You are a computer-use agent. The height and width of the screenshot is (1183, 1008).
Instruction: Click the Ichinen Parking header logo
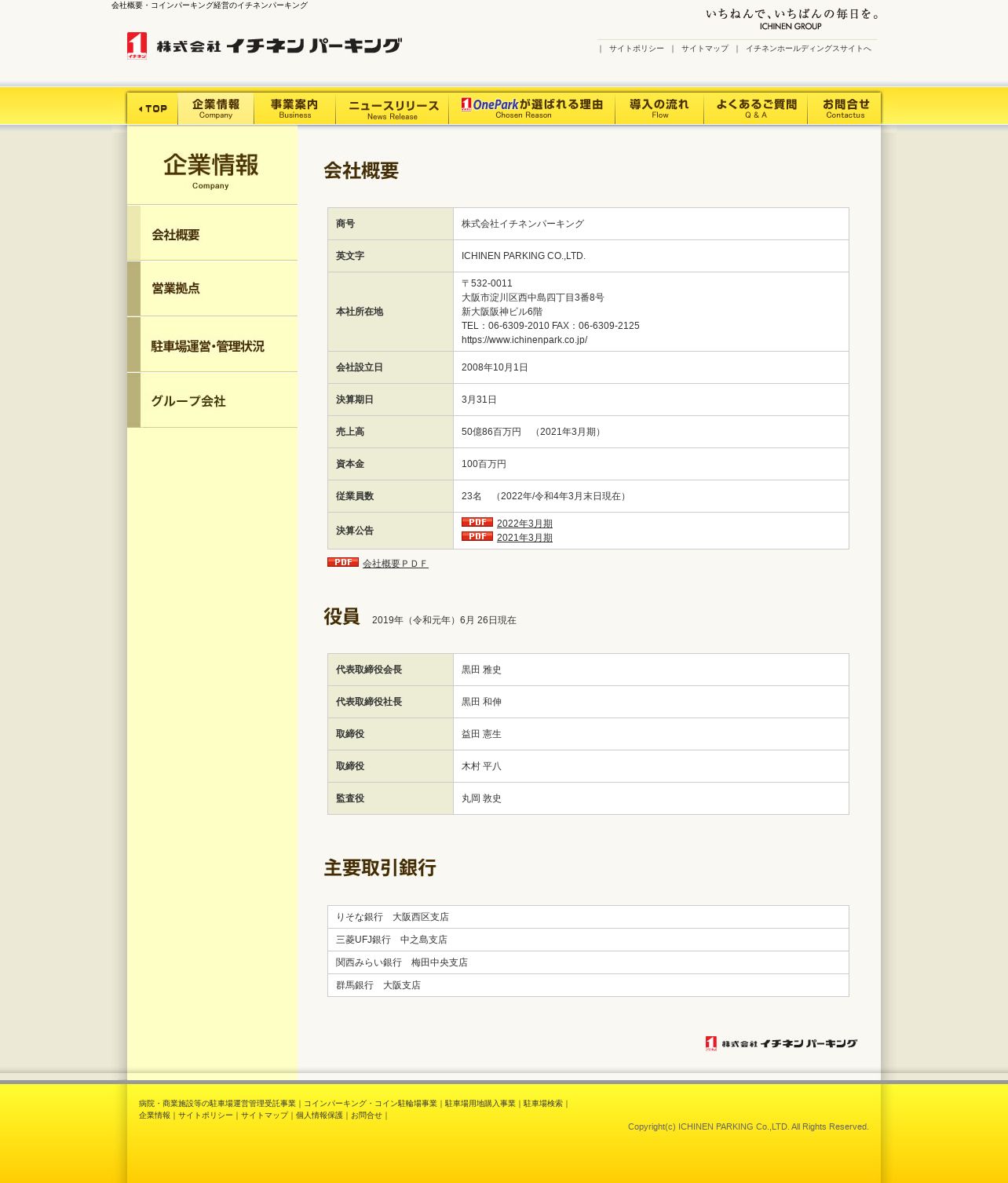tap(265, 46)
